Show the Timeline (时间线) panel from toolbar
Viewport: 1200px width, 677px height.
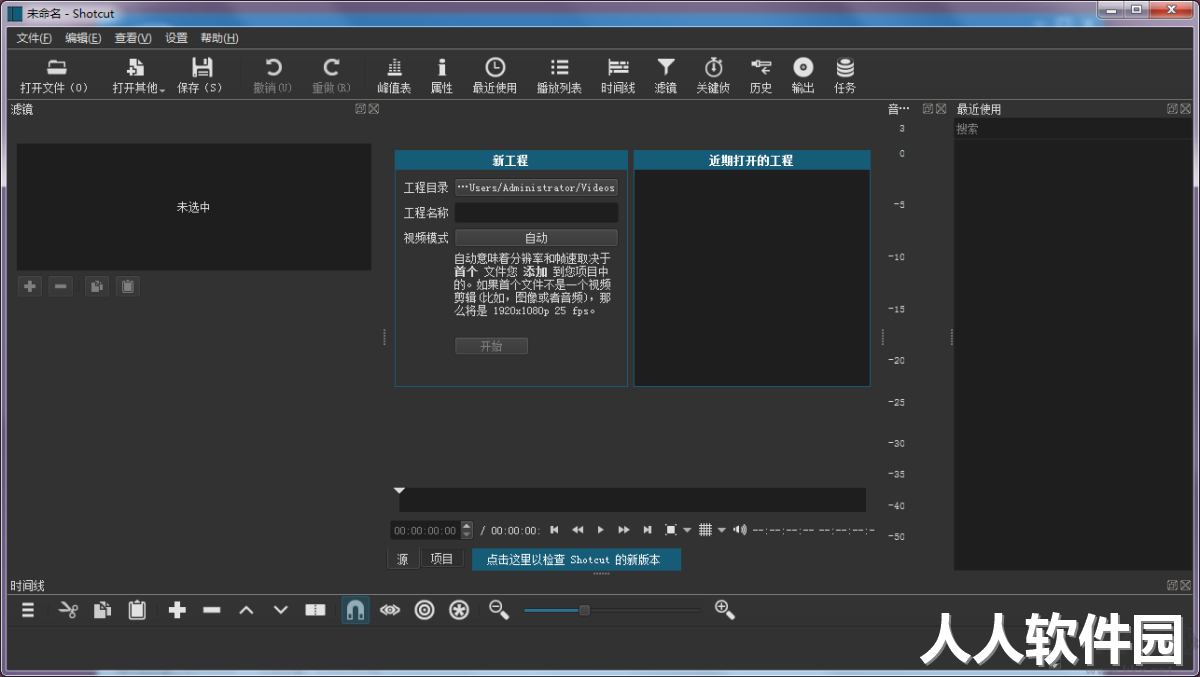[x=618, y=75]
